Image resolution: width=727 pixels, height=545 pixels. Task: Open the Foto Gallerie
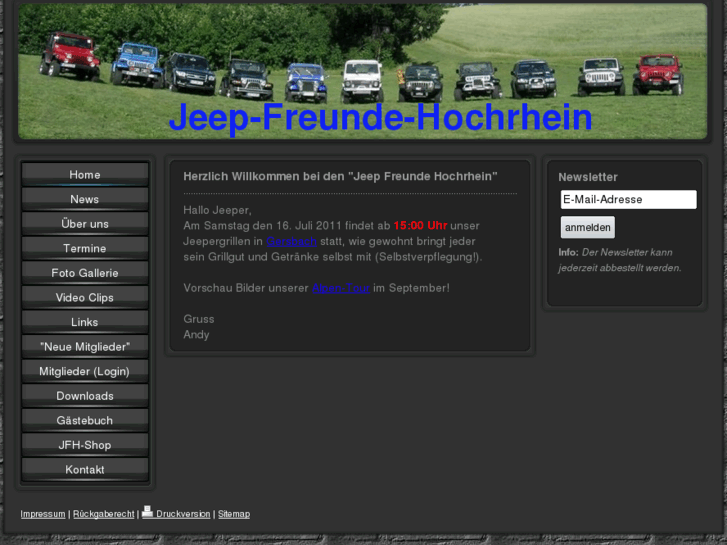click(x=85, y=273)
